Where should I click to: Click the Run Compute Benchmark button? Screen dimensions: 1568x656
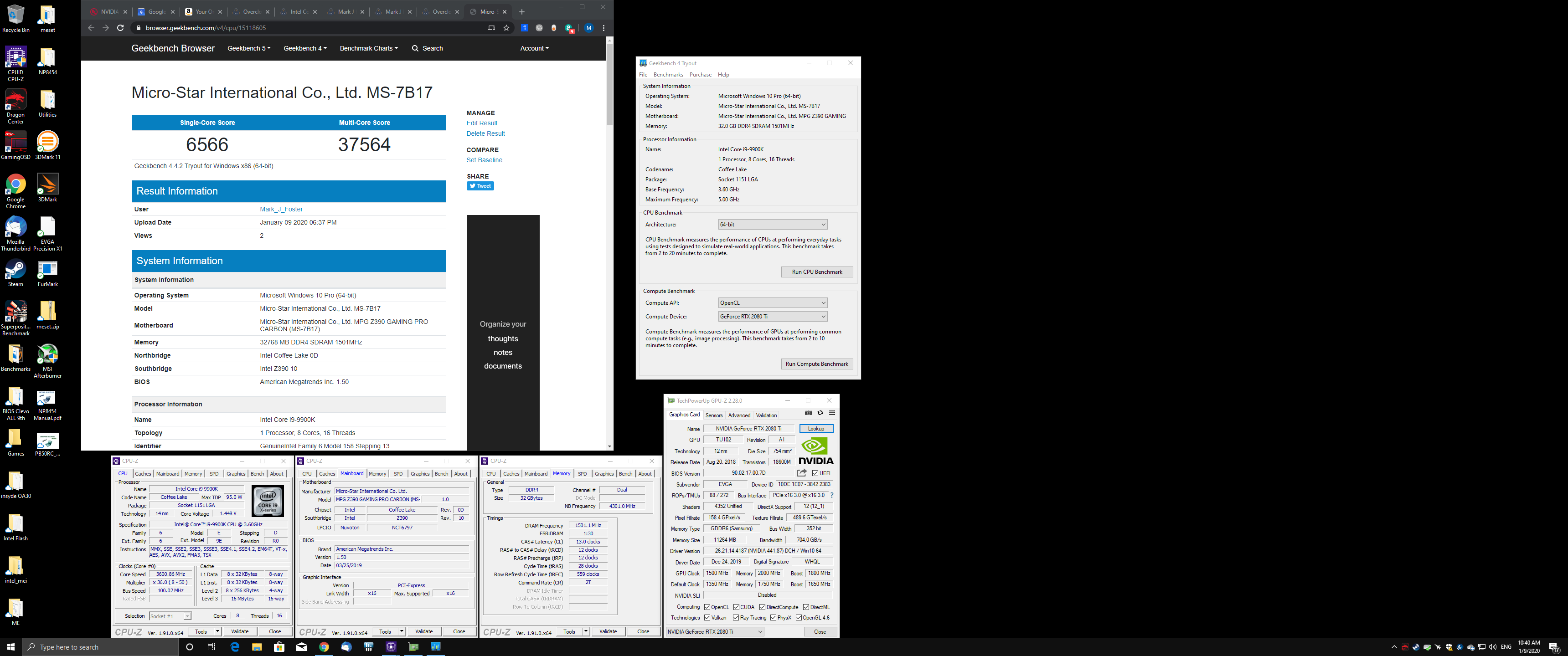(816, 364)
